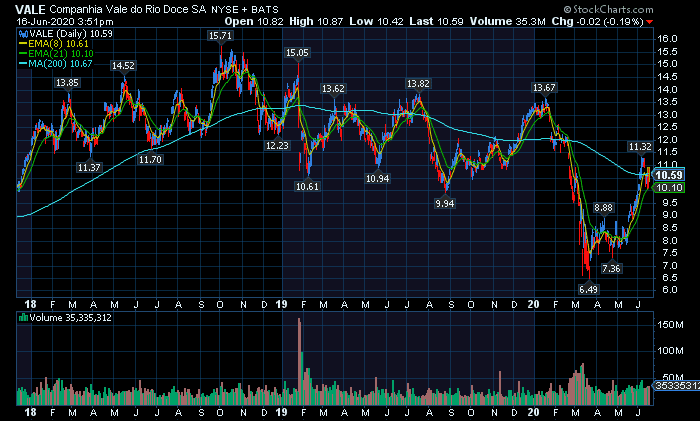Click the 10.94 trough price label
This screenshot has width=700, height=421.
pyautogui.click(x=378, y=179)
